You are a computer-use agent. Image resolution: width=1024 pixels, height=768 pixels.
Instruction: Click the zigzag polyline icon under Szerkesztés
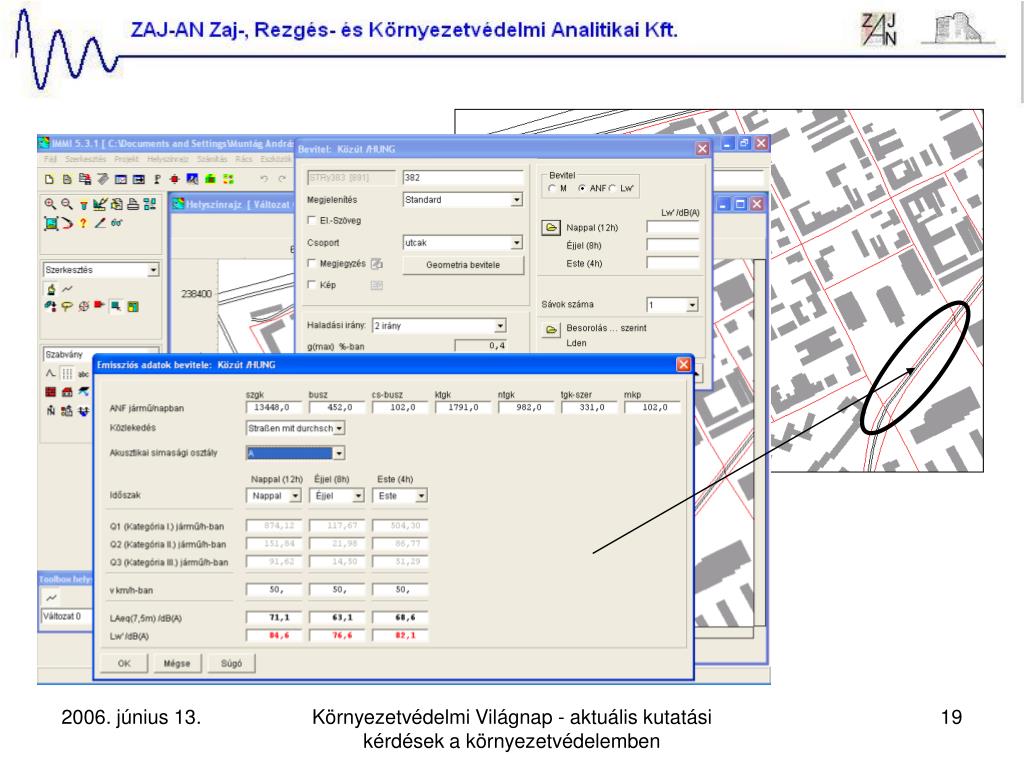point(67,289)
